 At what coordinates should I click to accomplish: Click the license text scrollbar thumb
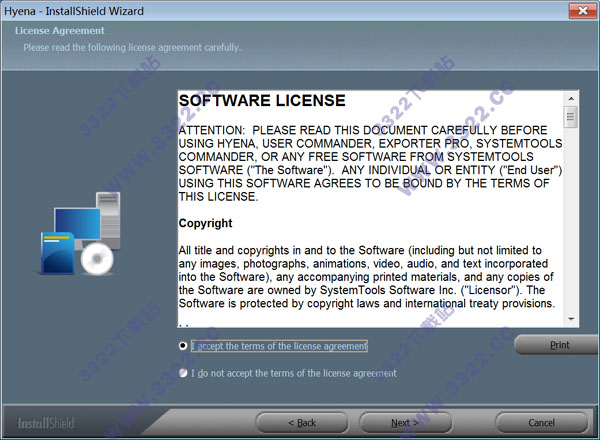point(570,117)
